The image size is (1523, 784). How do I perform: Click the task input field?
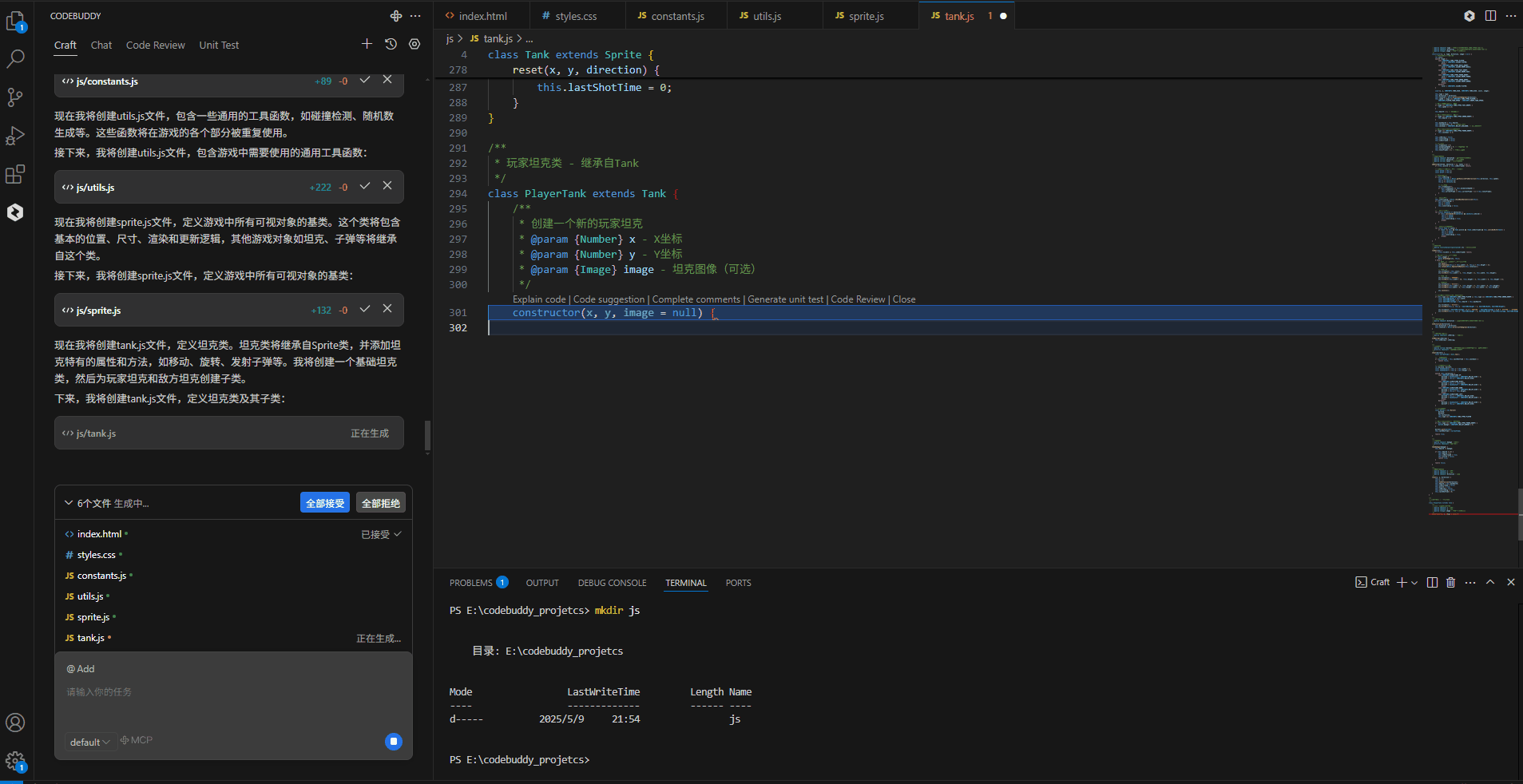pos(232,692)
